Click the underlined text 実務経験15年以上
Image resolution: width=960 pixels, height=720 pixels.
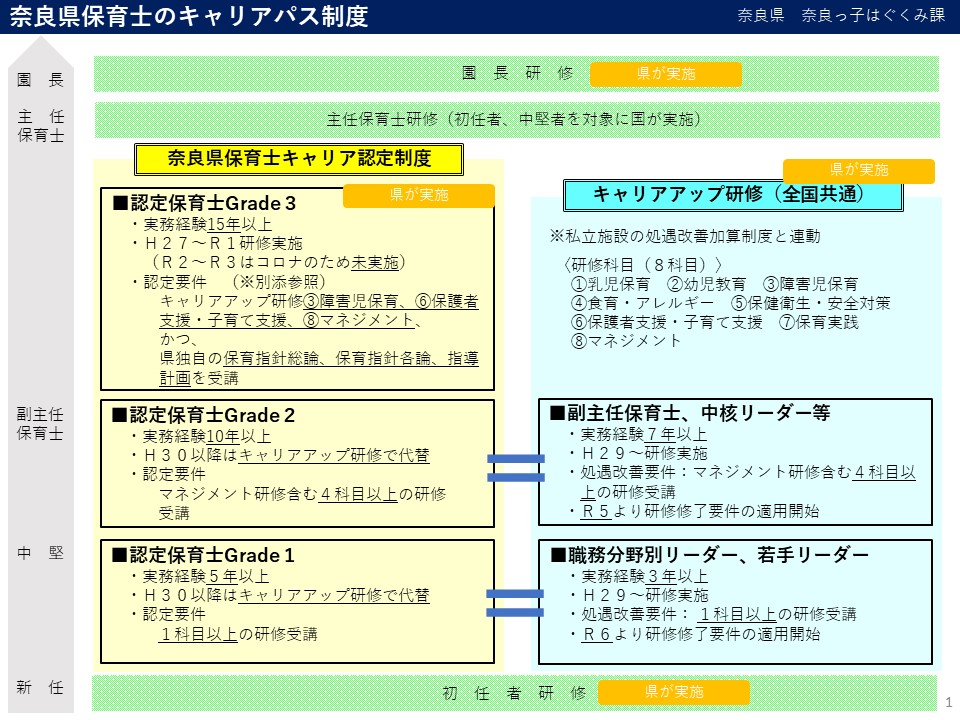[x=208, y=225]
